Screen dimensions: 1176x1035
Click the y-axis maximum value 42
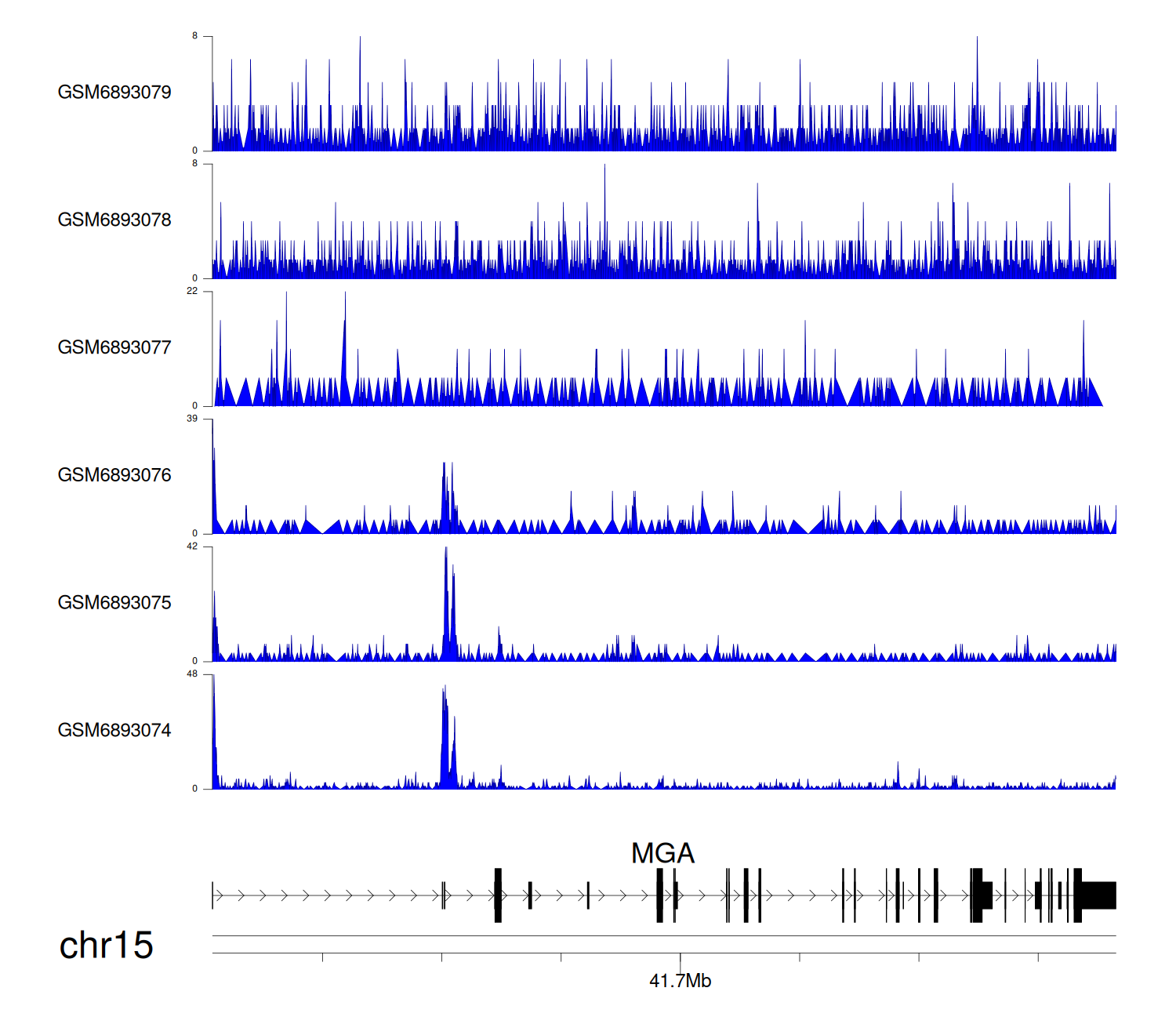point(192,547)
